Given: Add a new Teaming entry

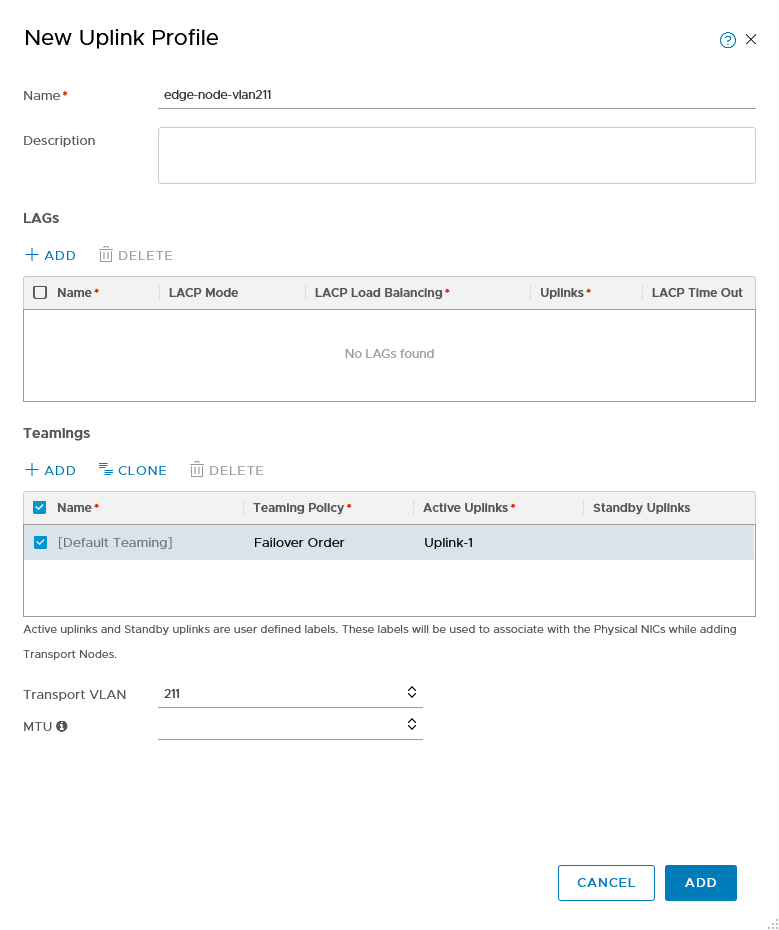Looking at the screenshot, I should click(50, 470).
